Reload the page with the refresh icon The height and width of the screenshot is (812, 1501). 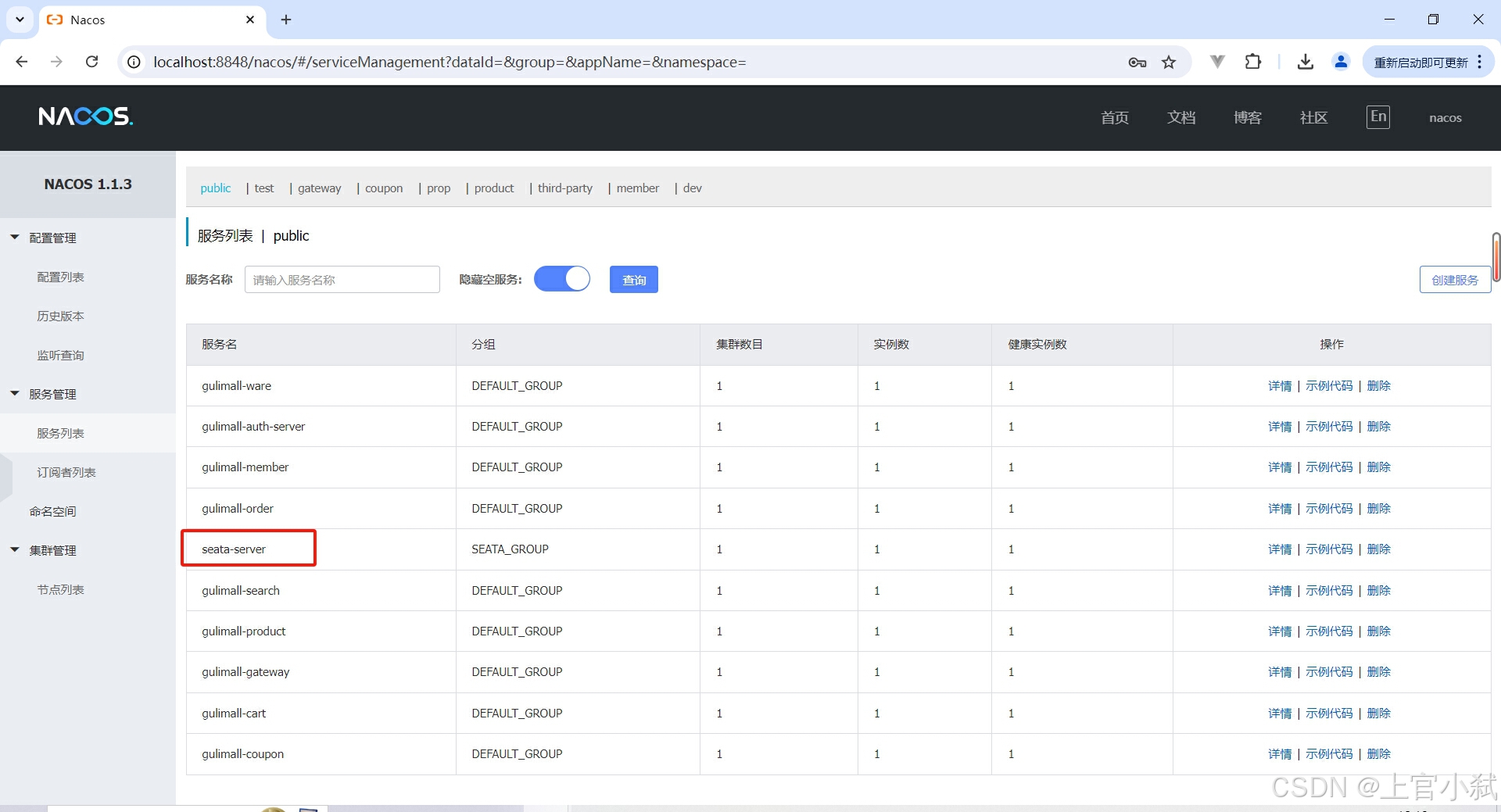coord(91,62)
